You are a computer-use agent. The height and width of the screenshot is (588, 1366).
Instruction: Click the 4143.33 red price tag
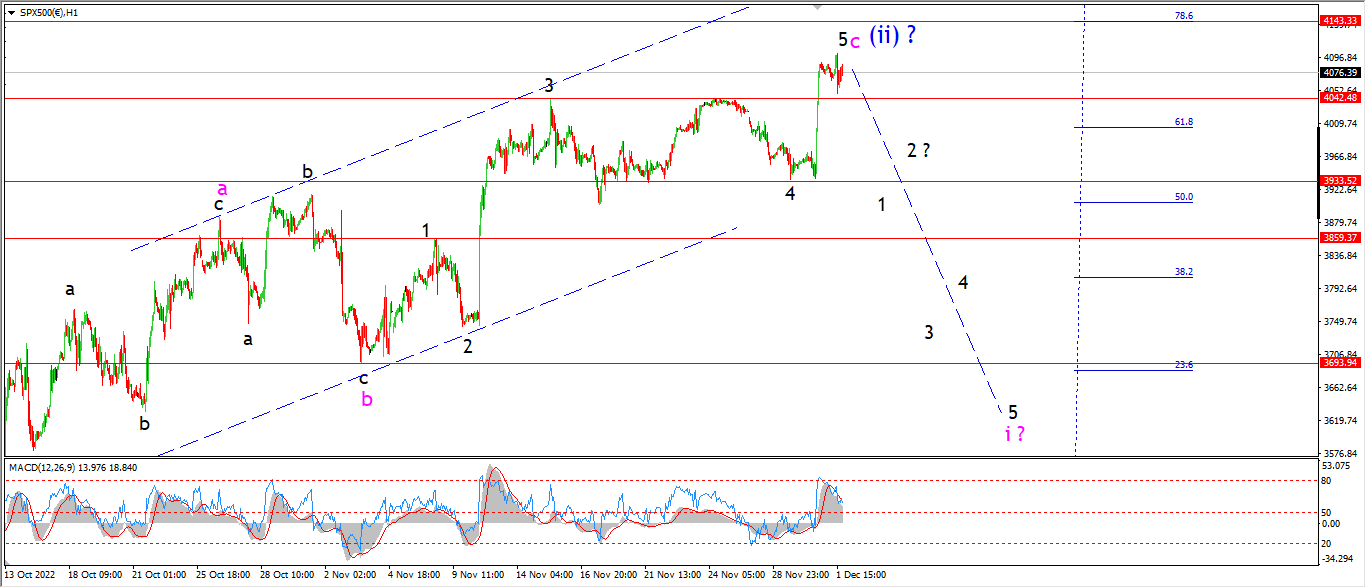tap(1337, 21)
